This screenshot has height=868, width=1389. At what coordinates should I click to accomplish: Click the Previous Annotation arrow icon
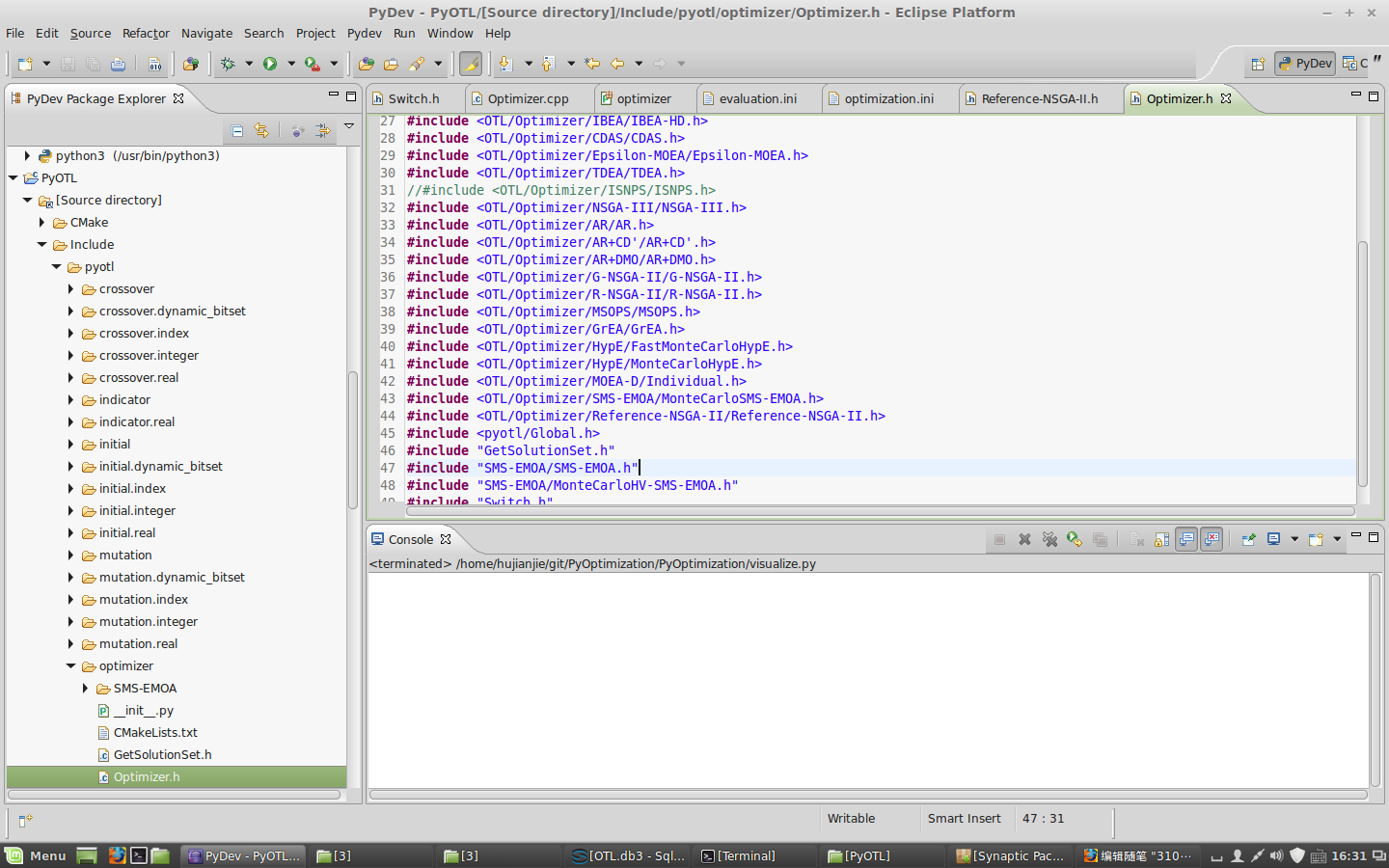coord(548,64)
